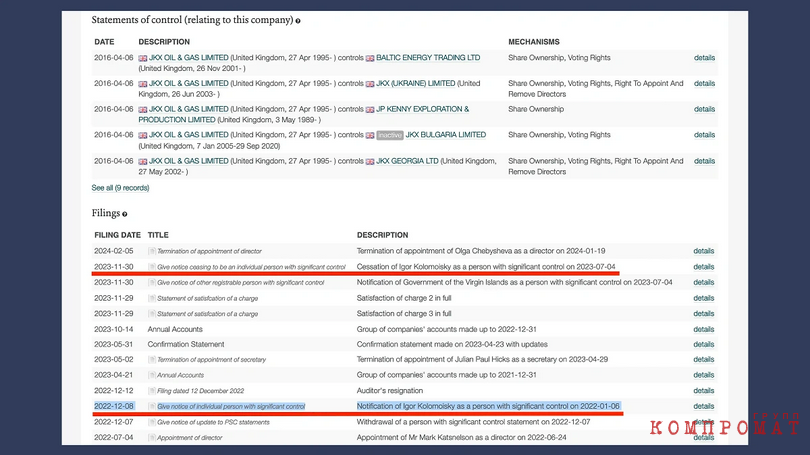Open details for Baltic Energy Trading control statement
Viewport: 810px width, 455px height.
704,58
